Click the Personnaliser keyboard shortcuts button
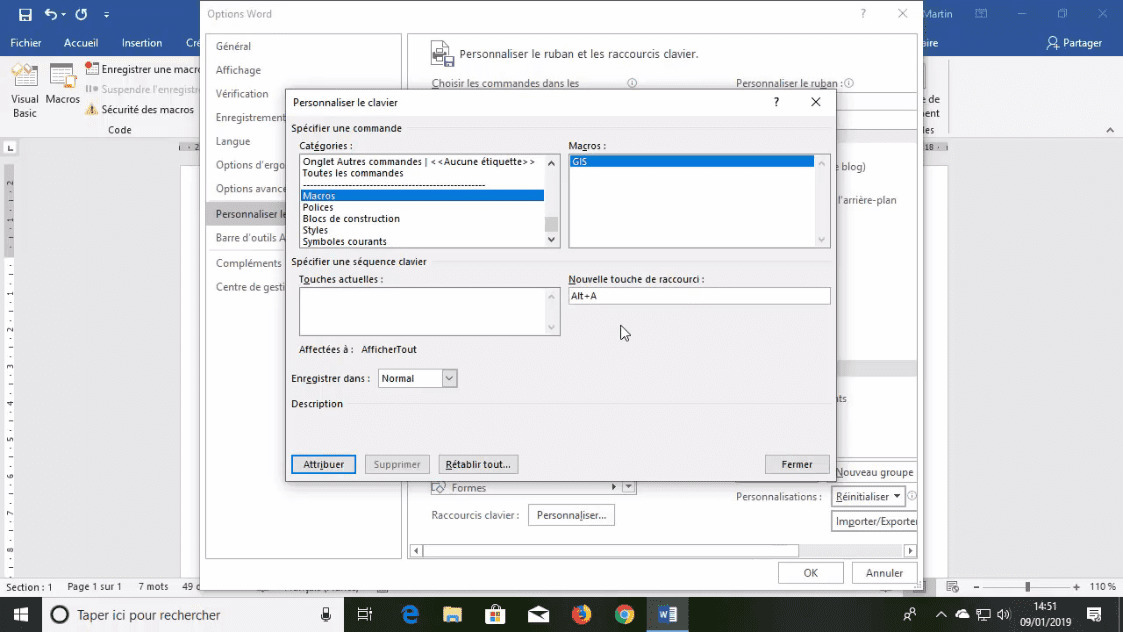 [x=571, y=515]
